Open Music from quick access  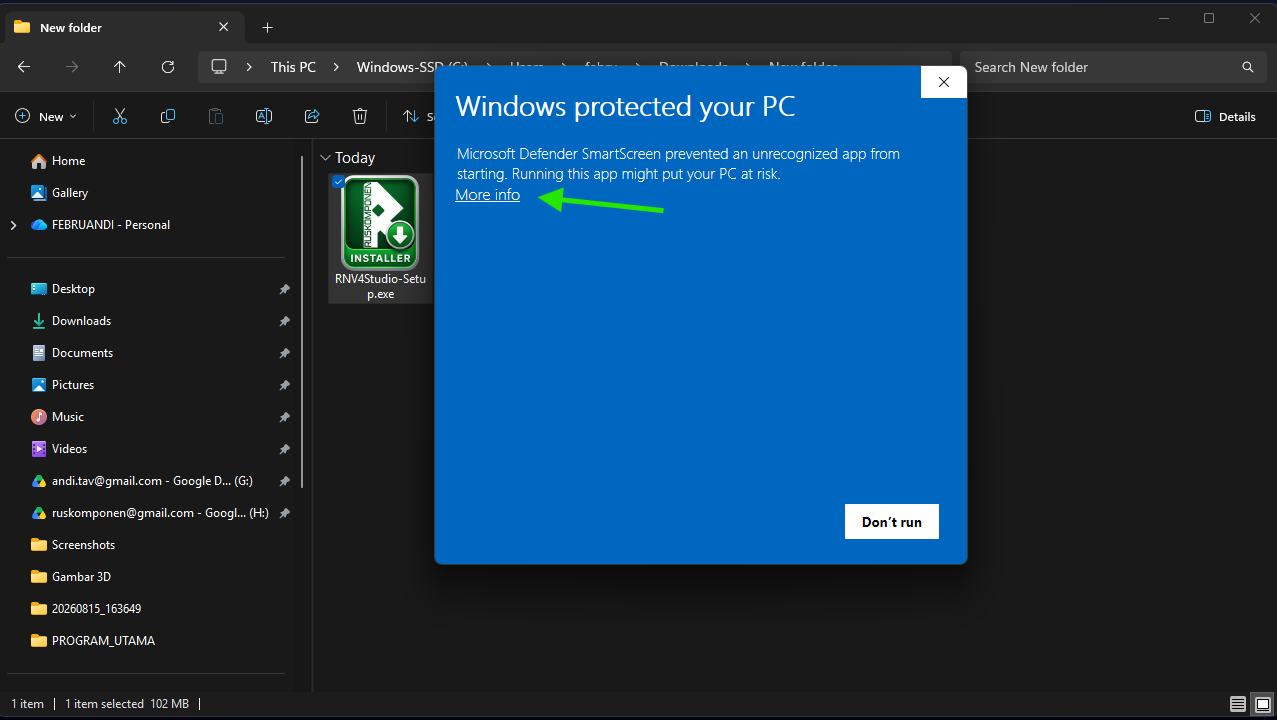pyautogui.click(x=68, y=417)
